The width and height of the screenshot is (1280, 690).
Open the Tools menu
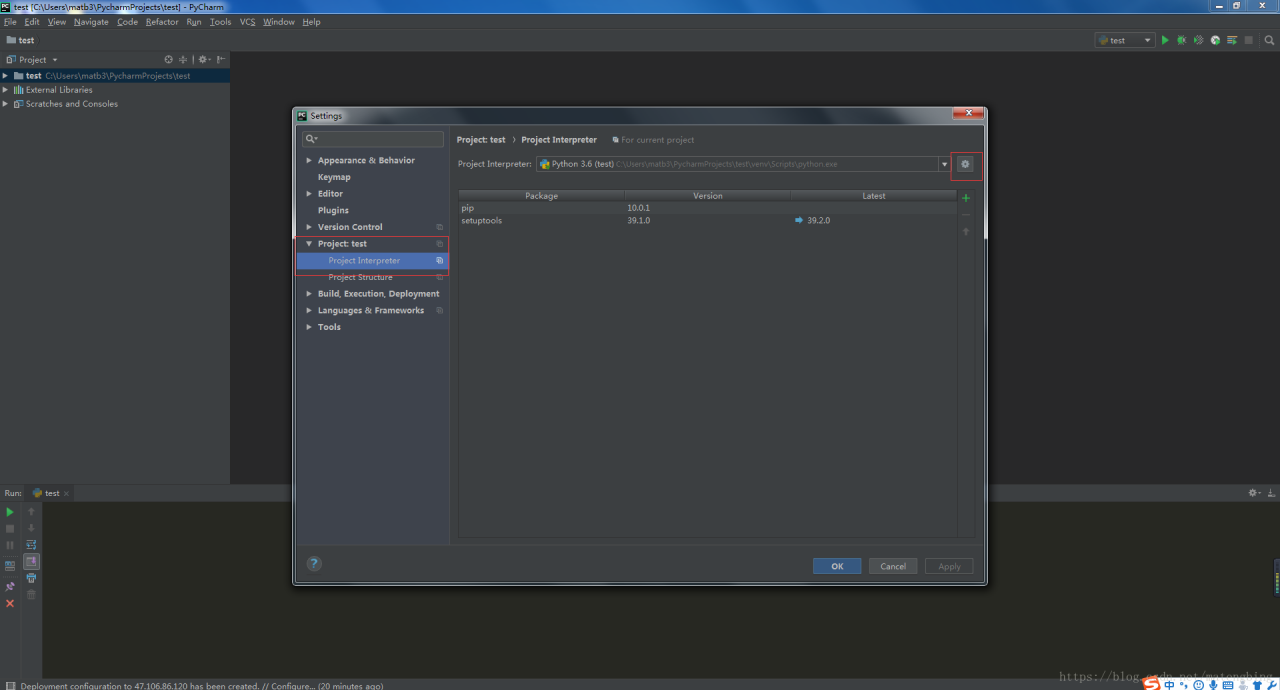[x=220, y=22]
